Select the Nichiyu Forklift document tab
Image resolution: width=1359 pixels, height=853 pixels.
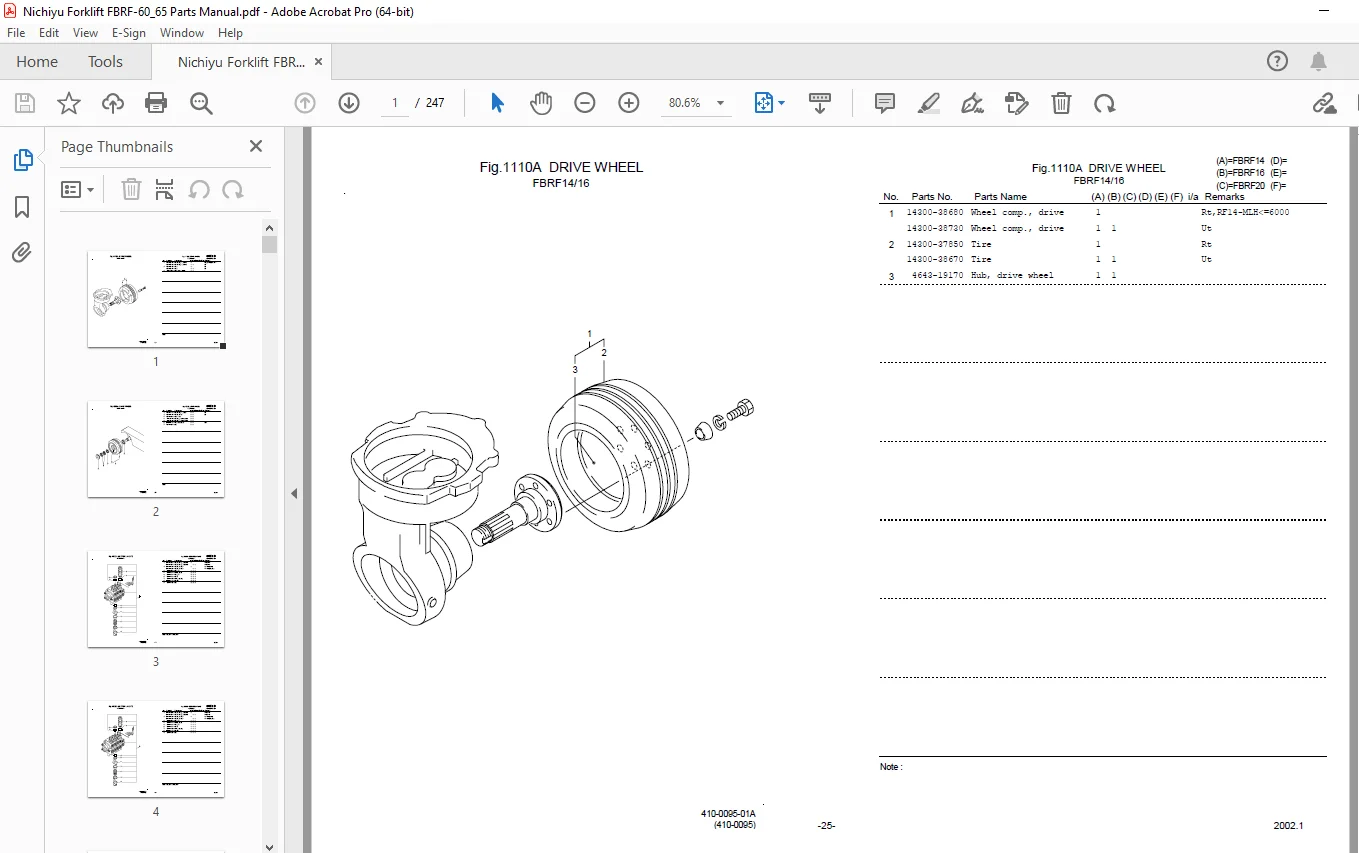click(241, 62)
